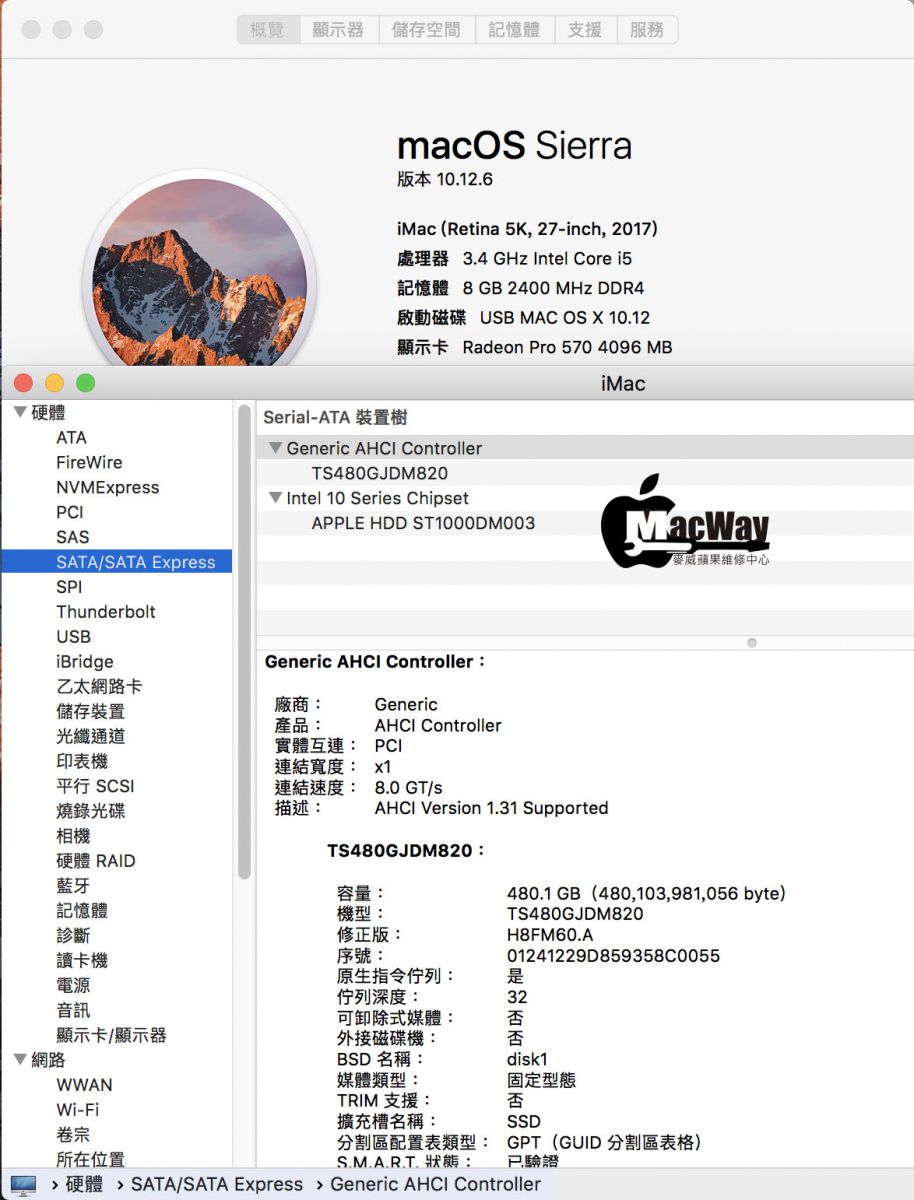
Task: Select SAS in the sidebar
Action: tap(73, 537)
